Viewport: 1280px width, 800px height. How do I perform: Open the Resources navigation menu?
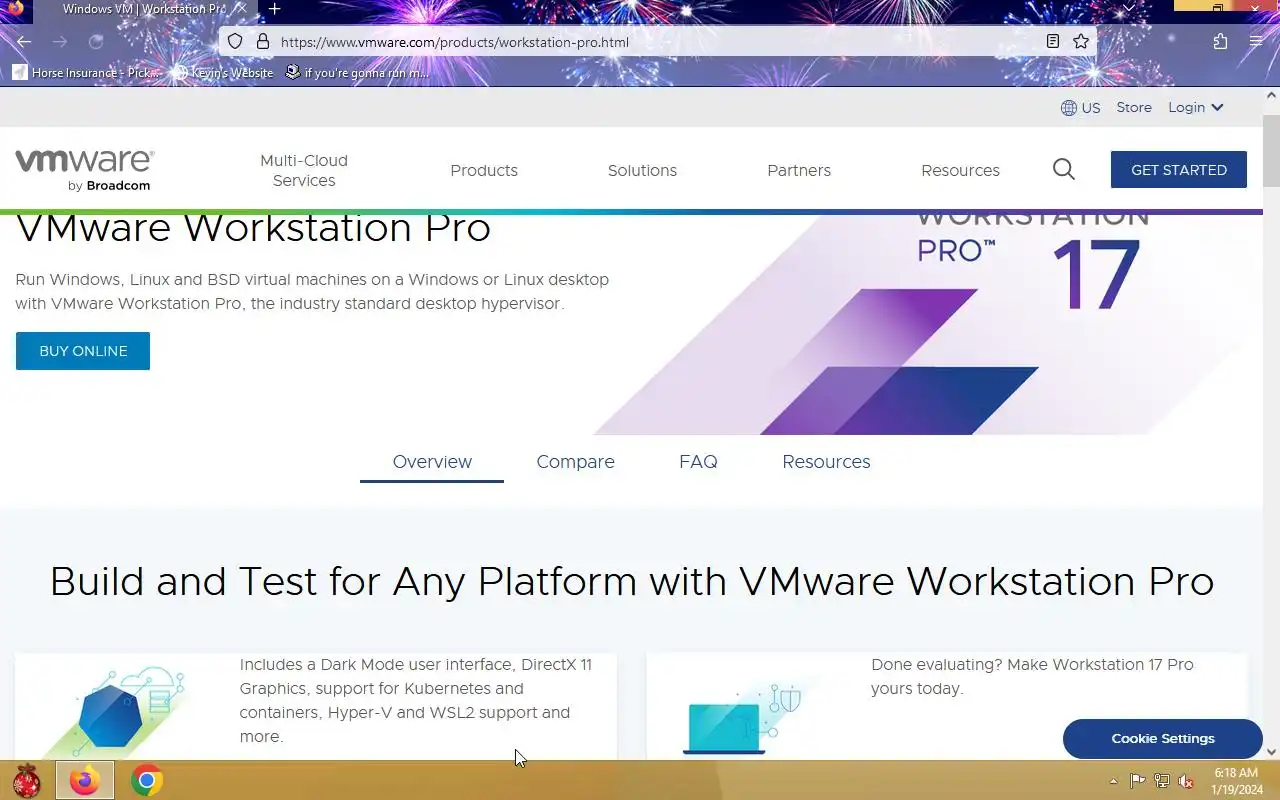point(960,170)
